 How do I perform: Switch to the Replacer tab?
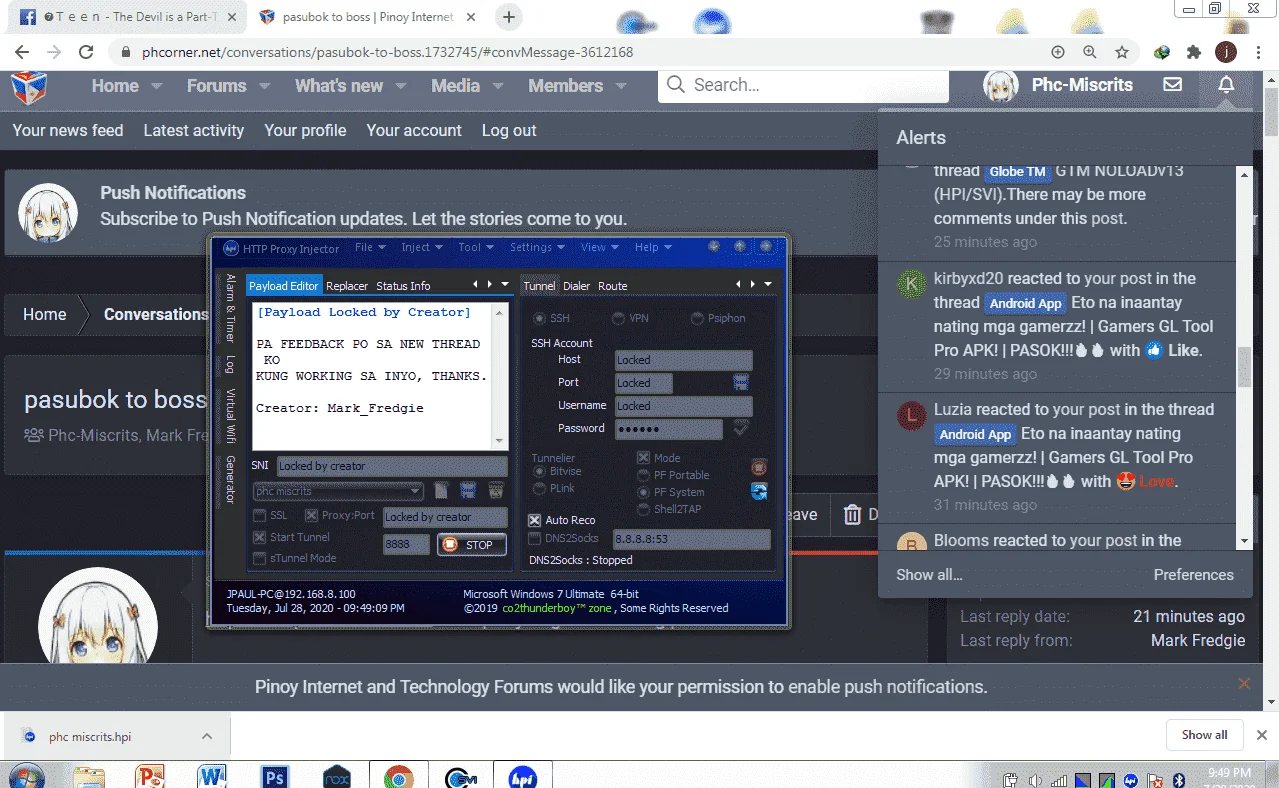tap(347, 286)
